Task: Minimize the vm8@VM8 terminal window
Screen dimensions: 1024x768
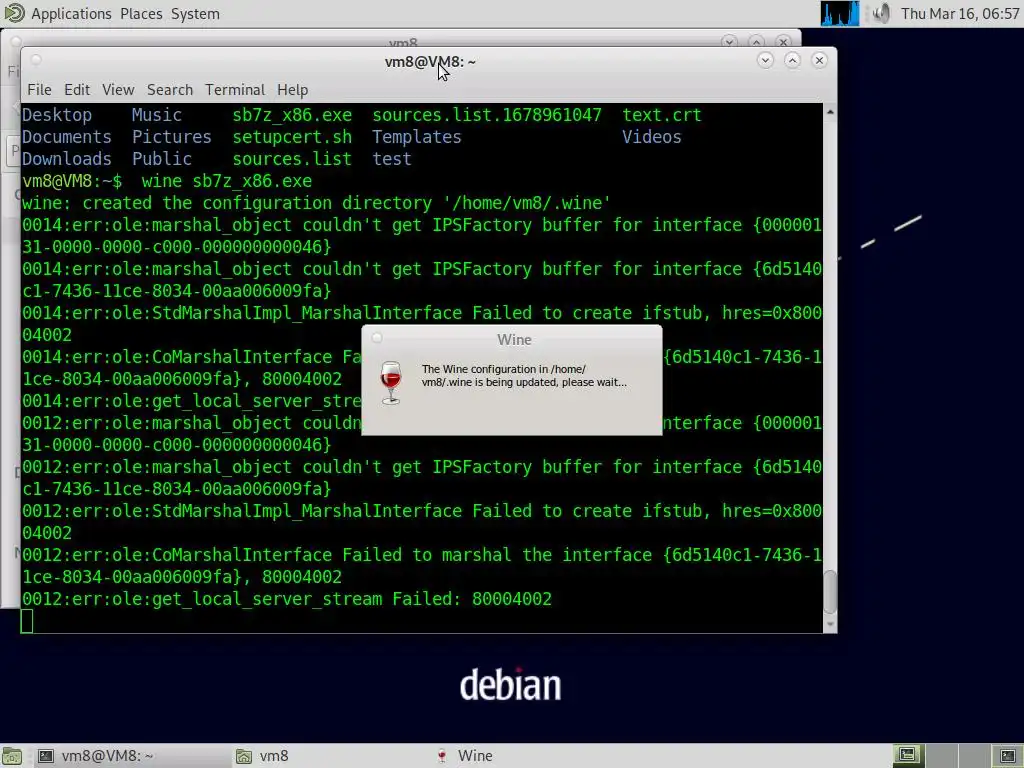Action: [765, 60]
